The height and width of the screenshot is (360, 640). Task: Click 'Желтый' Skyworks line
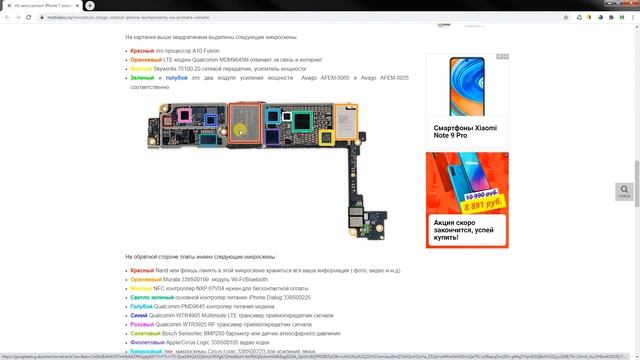(x=218, y=69)
